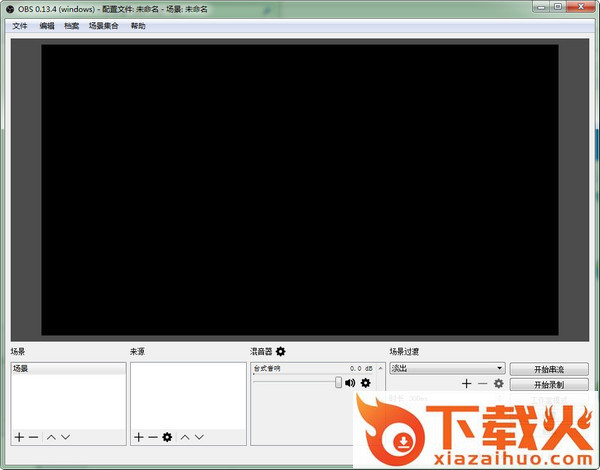Viewport: 600px width, 470px height.
Task: Move source down with arrow
Action: pos(199,437)
